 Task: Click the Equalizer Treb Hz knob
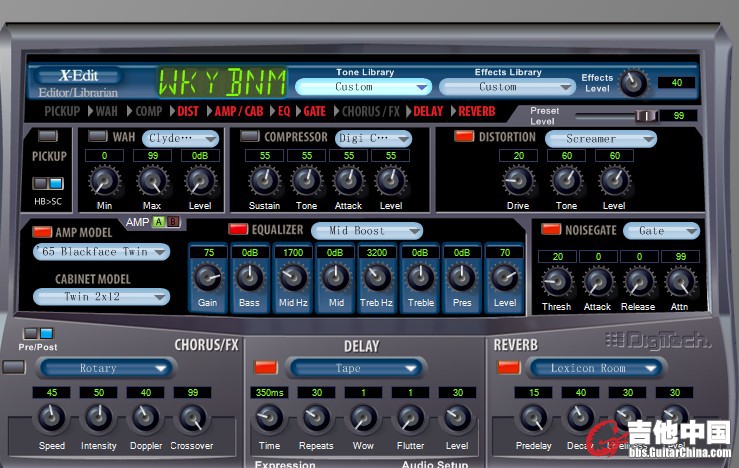point(377,278)
